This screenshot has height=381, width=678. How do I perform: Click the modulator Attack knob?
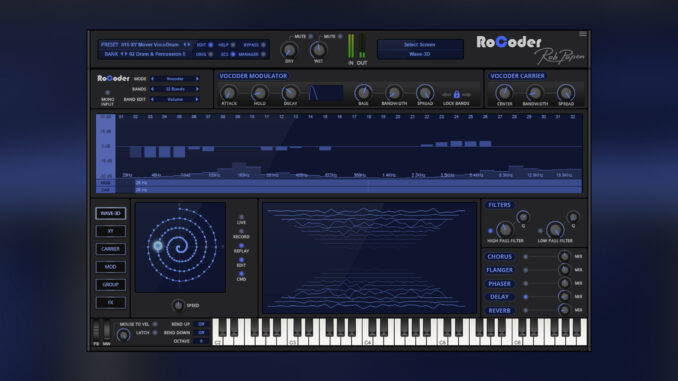click(x=229, y=93)
